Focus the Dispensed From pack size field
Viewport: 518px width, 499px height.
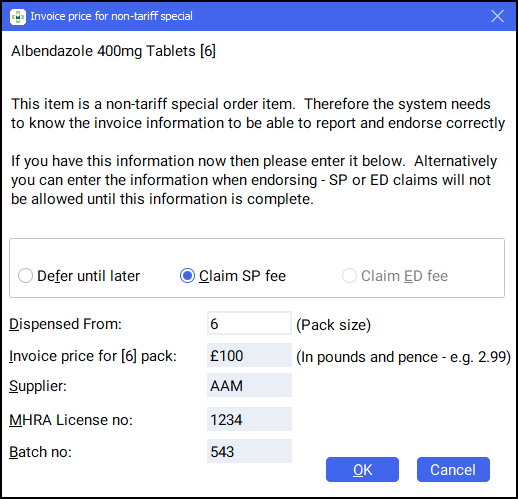[x=249, y=323]
